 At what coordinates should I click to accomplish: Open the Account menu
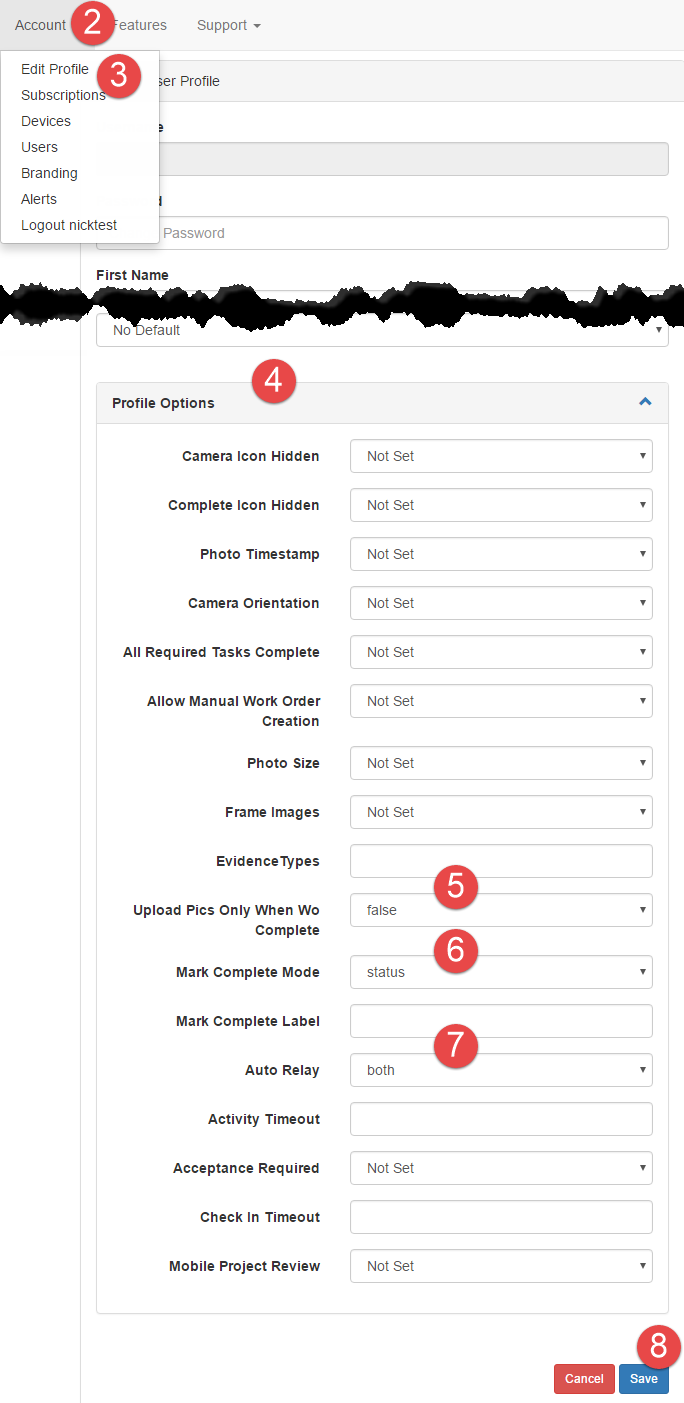click(x=40, y=25)
